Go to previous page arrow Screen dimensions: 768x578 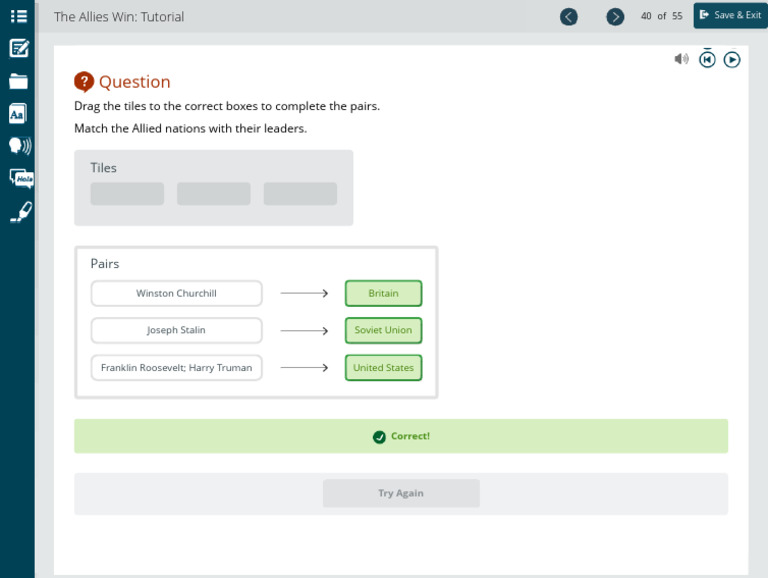[569, 17]
